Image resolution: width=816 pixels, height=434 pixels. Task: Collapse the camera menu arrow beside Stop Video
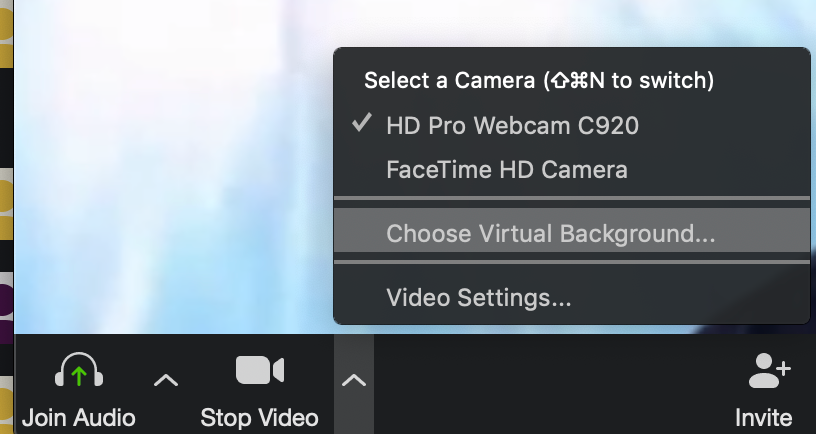354,380
